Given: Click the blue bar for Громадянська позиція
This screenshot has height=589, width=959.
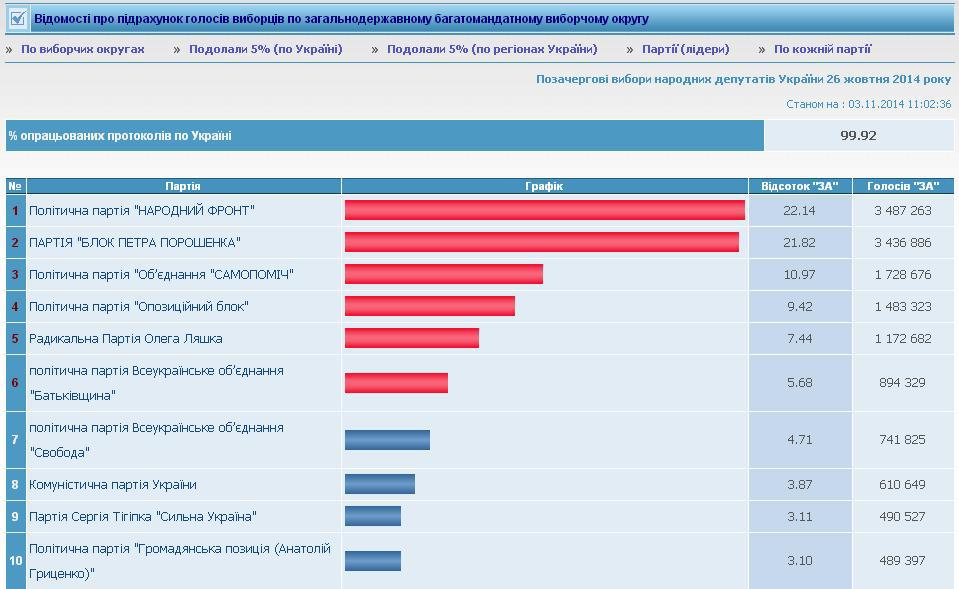Looking at the screenshot, I should tap(373, 561).
